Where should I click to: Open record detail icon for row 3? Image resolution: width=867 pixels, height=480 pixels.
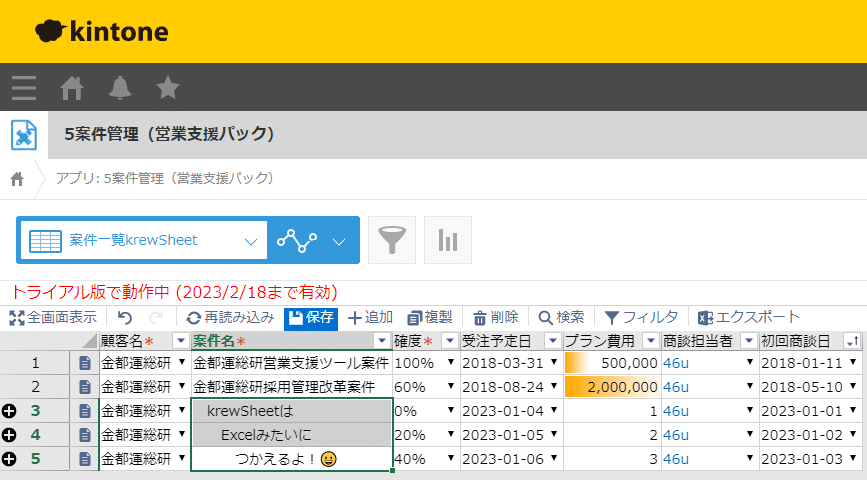click(85, 411)
